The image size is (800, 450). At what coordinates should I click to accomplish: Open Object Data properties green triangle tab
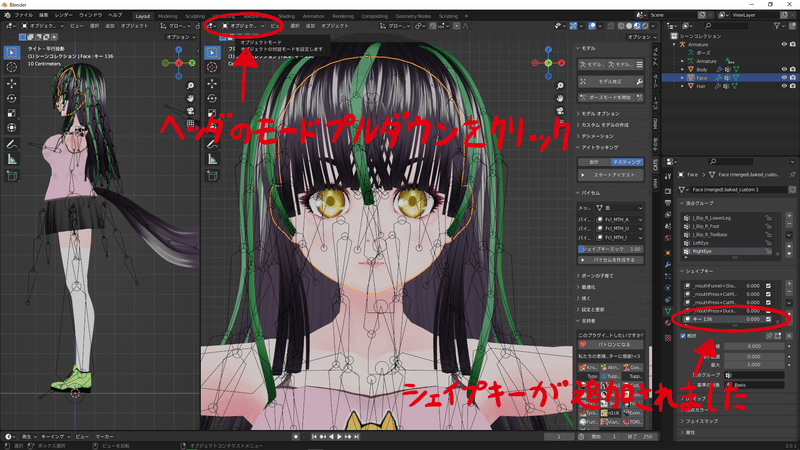(668, 311)
